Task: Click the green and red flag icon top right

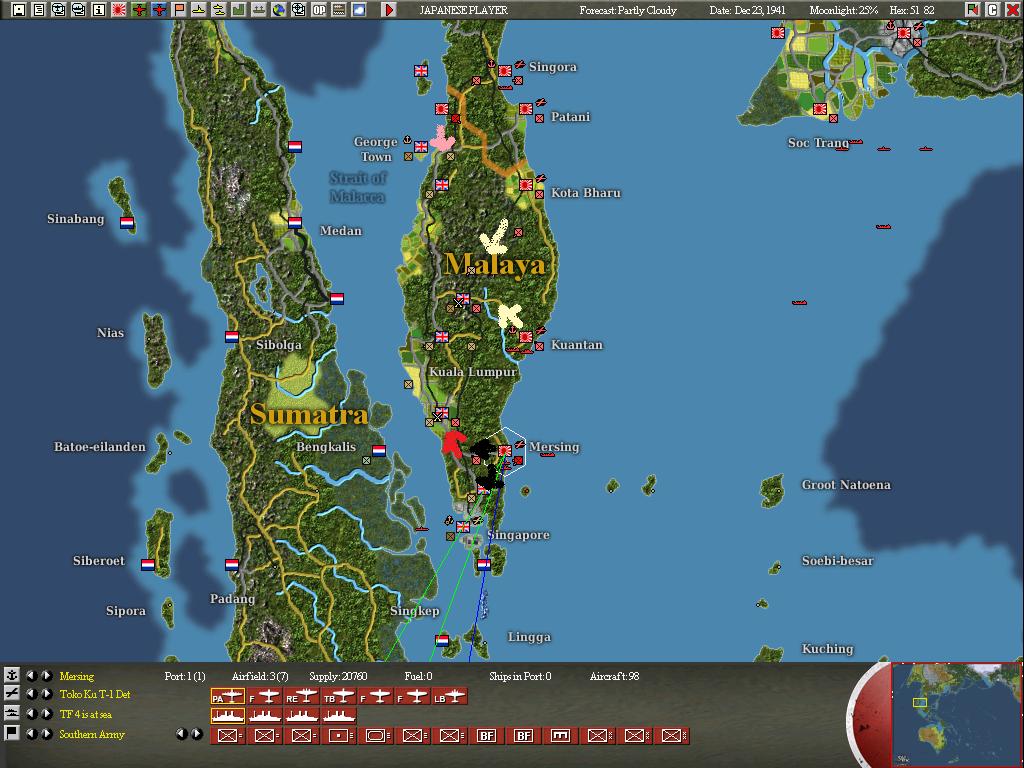Action: point(972,10)
